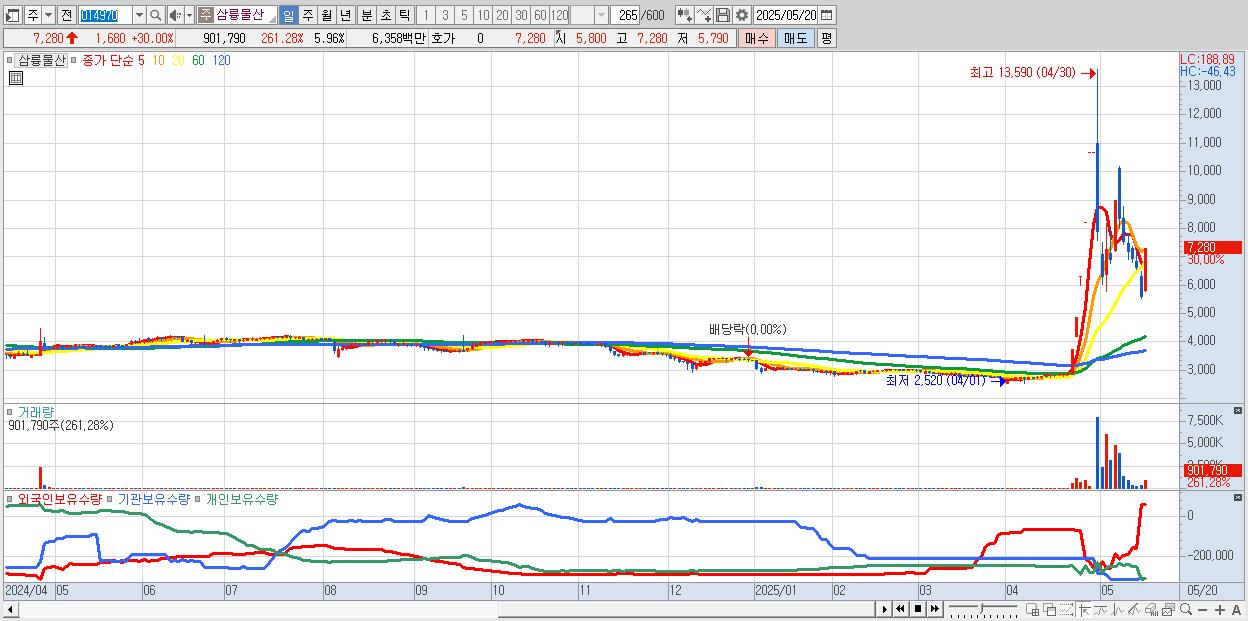Click the candlestick chart type icon in top toolbar
Viewport: 1248px width, 621px height.
684,15
